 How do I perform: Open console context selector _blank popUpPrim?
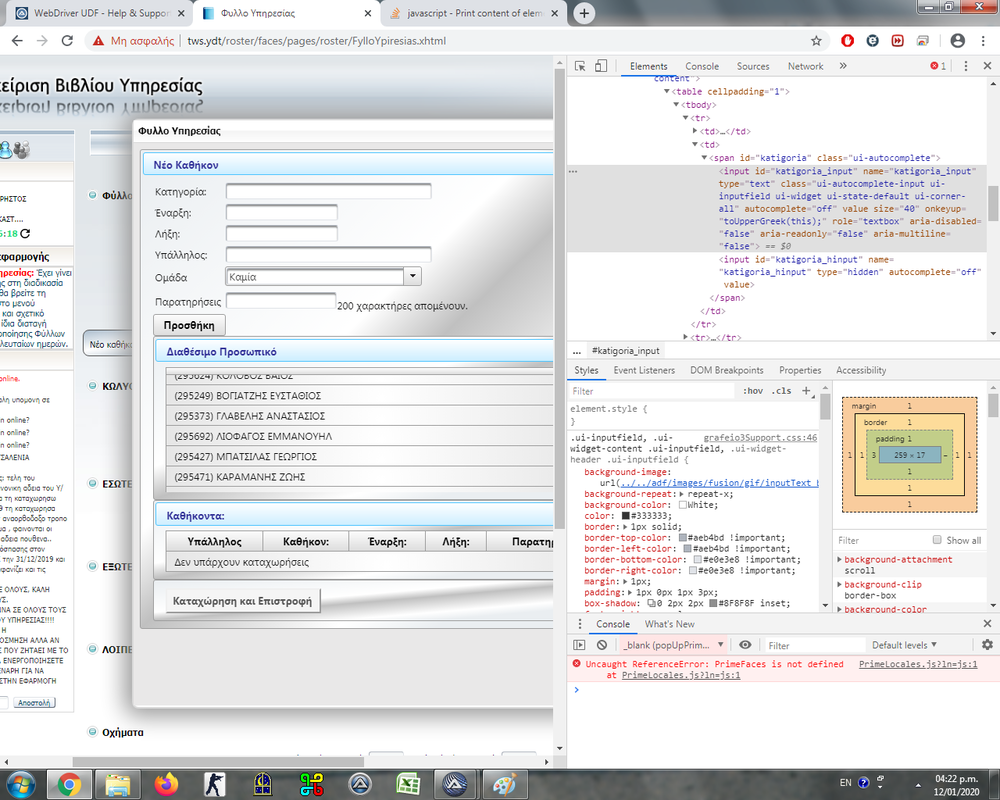coord(672,645)
